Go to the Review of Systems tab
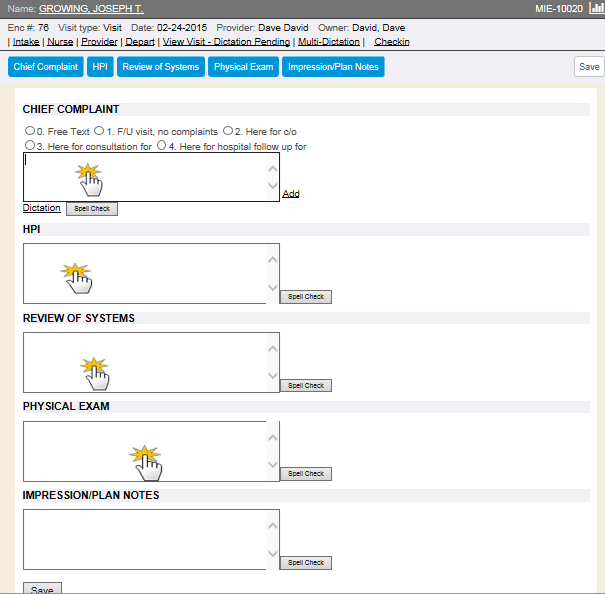The width and height of the screenshot is (605, 594). (x=161, y=67)
